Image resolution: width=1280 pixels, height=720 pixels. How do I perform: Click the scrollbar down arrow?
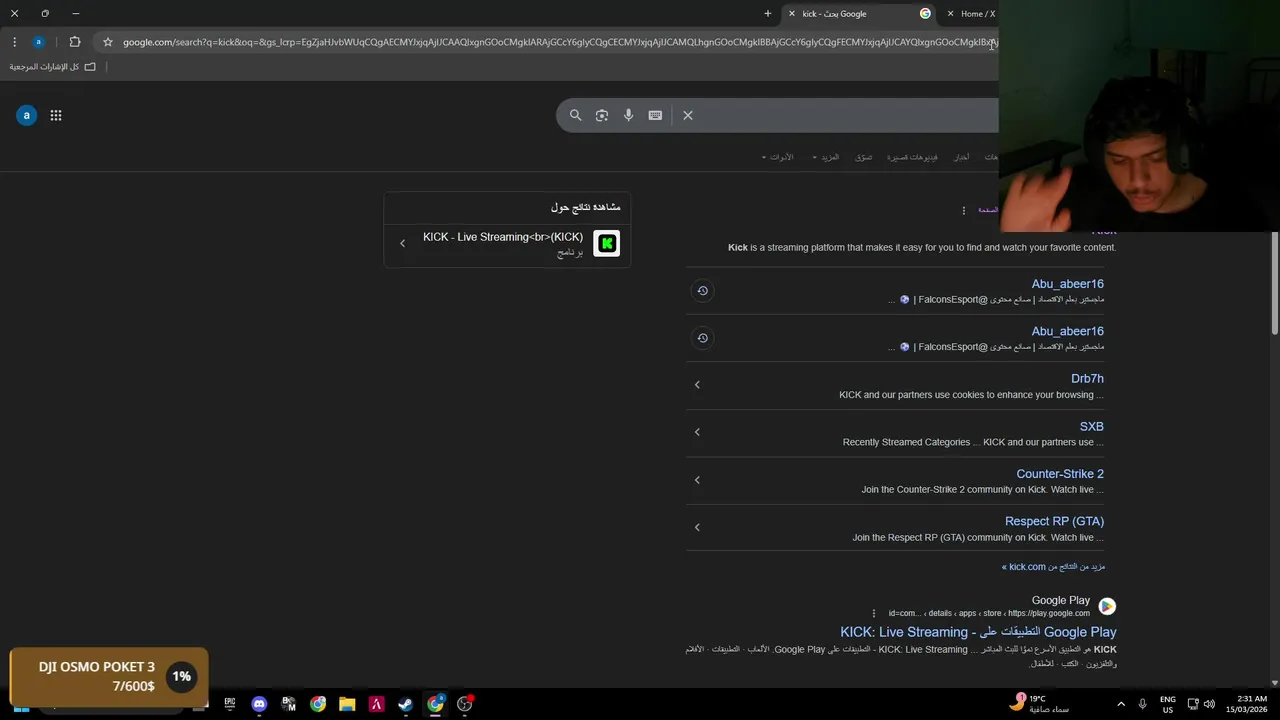pos(1275,684)
